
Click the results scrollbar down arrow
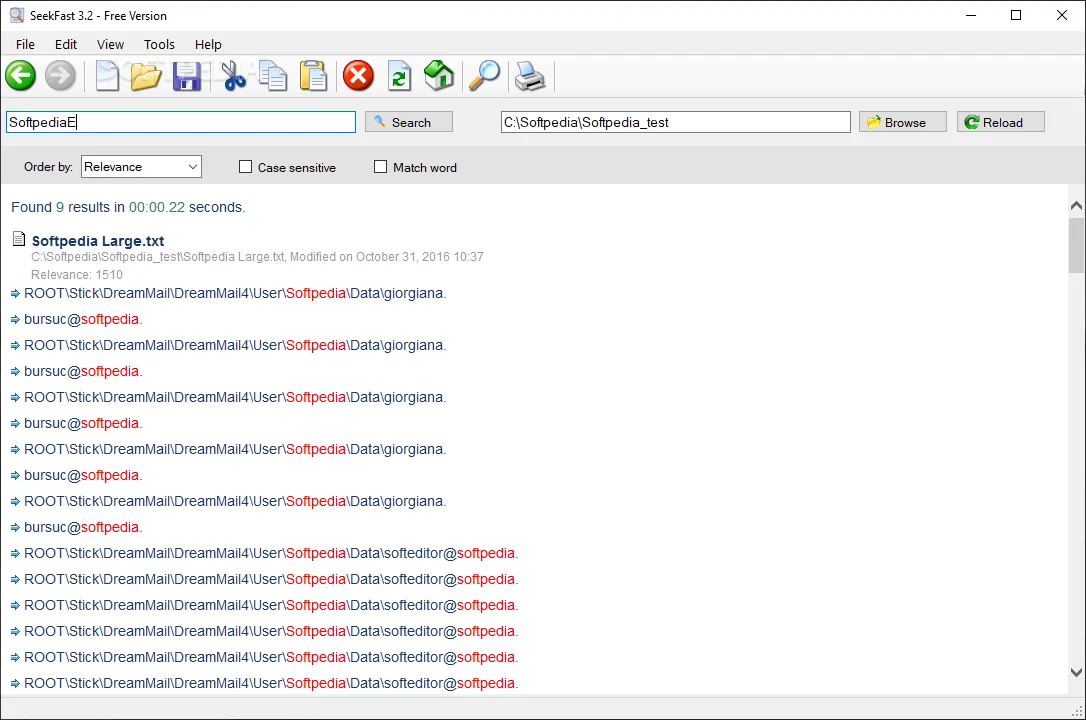click(x=1076, y=672)
